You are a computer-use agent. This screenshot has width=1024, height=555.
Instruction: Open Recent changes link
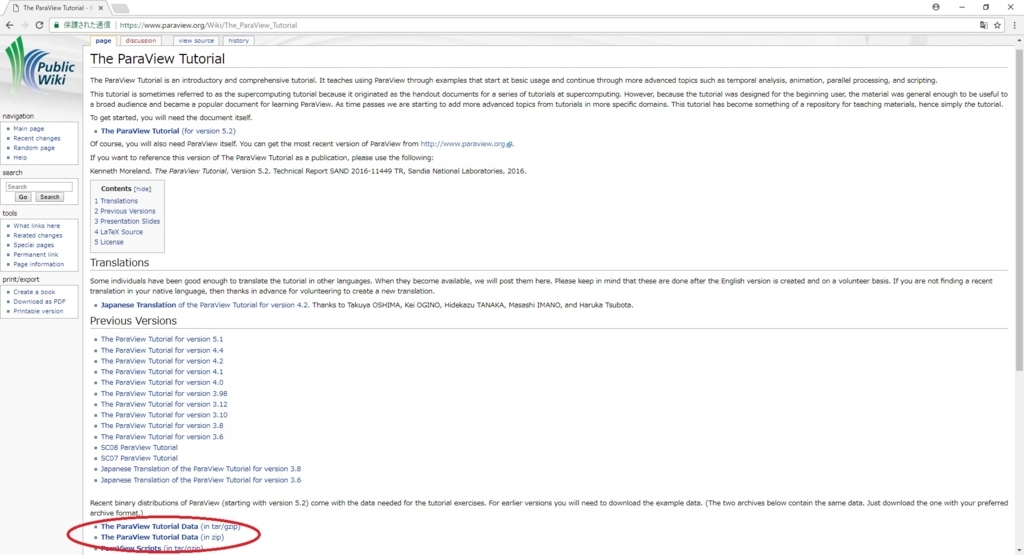coord(37,138)
